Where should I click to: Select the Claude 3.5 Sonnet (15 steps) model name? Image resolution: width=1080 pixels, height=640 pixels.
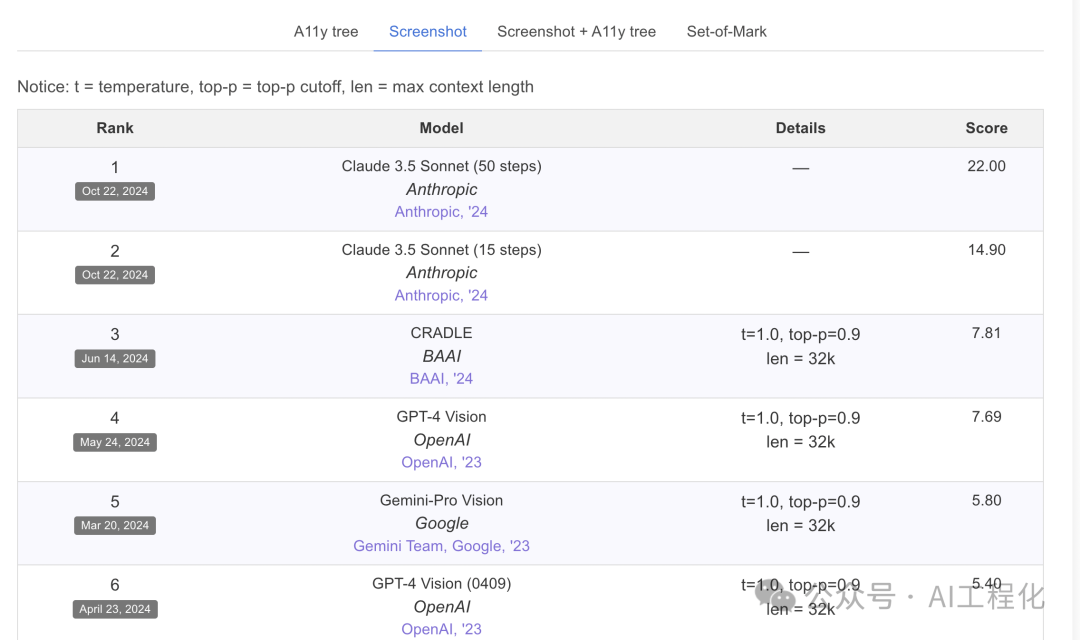pos(442,249)
